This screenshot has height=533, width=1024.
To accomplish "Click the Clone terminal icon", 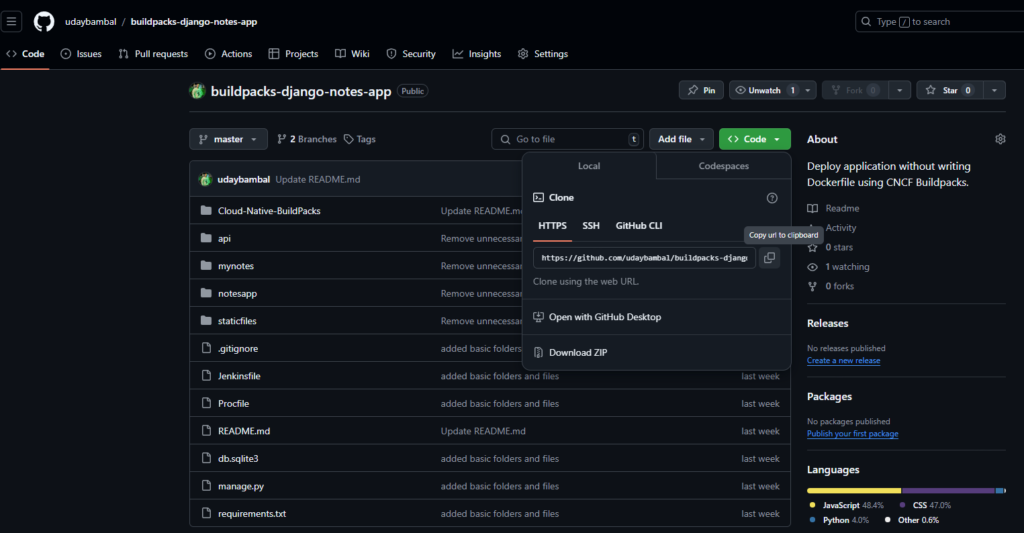I will [538, 197].
